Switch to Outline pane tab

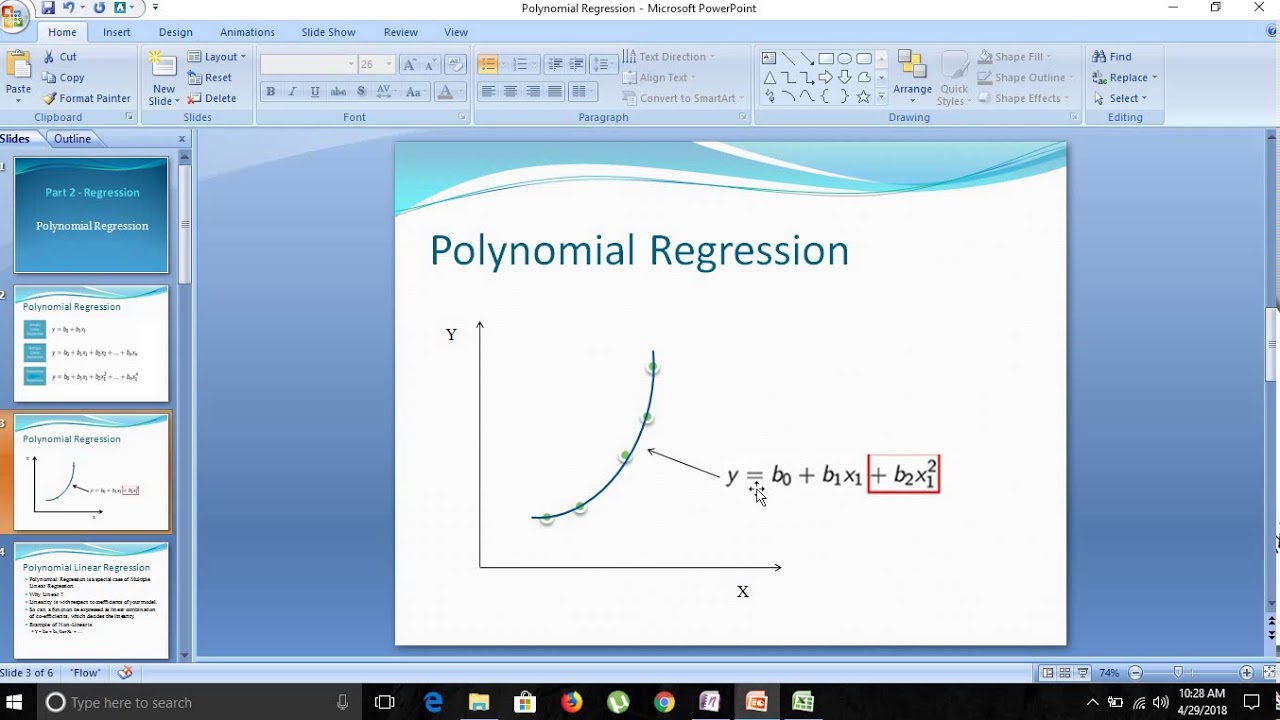(72, 139)
